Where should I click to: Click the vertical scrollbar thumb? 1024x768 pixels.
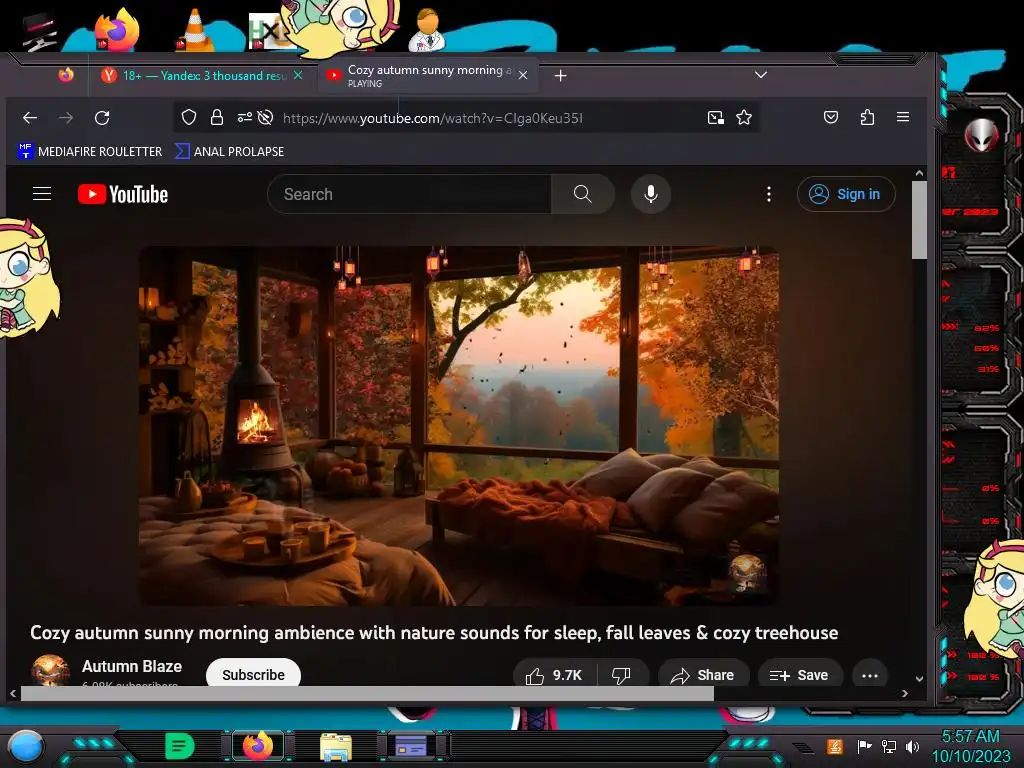(x=919, y=219)
